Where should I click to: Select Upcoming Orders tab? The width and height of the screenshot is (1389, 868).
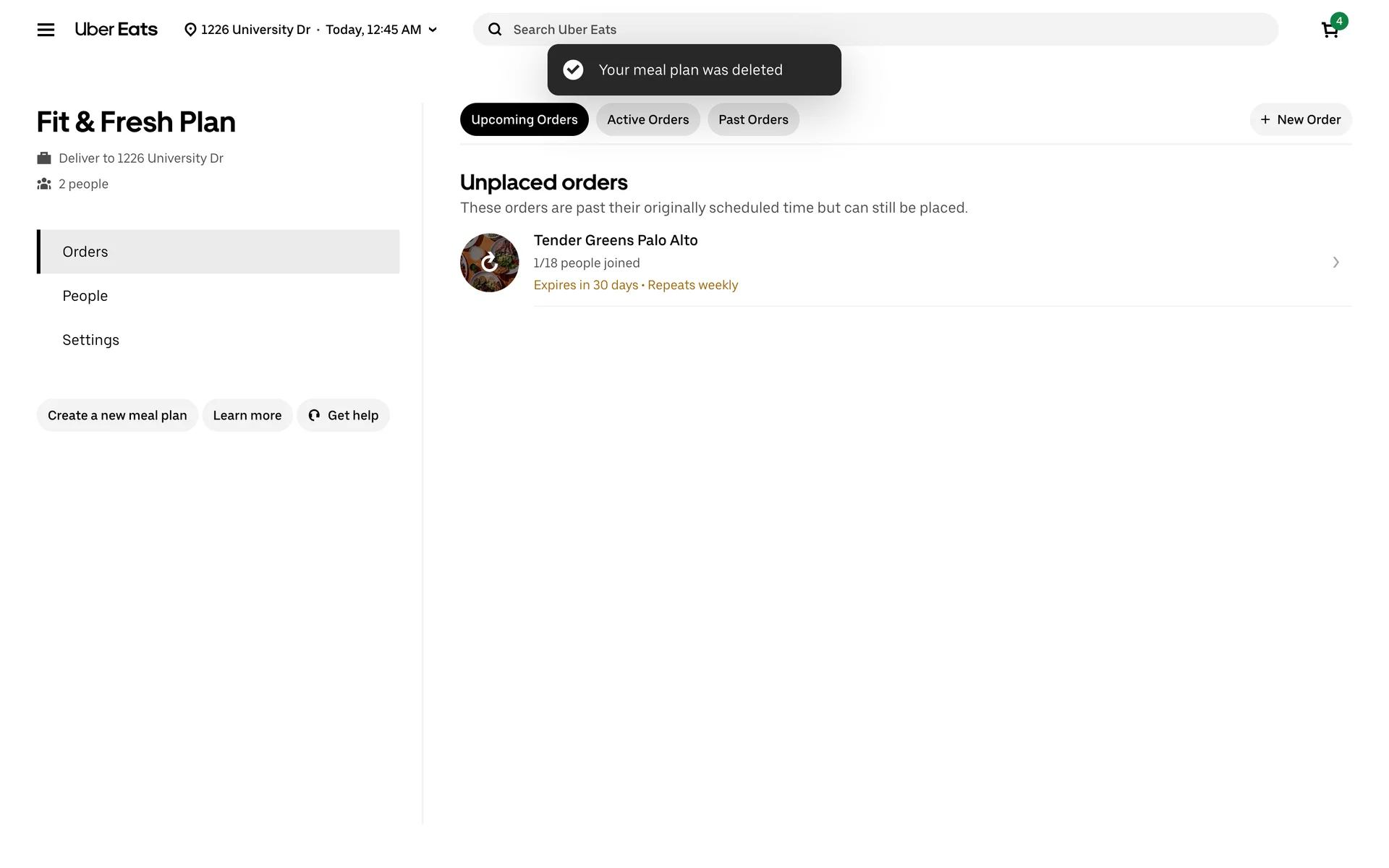pyautogui.click(x=524, y=119)
